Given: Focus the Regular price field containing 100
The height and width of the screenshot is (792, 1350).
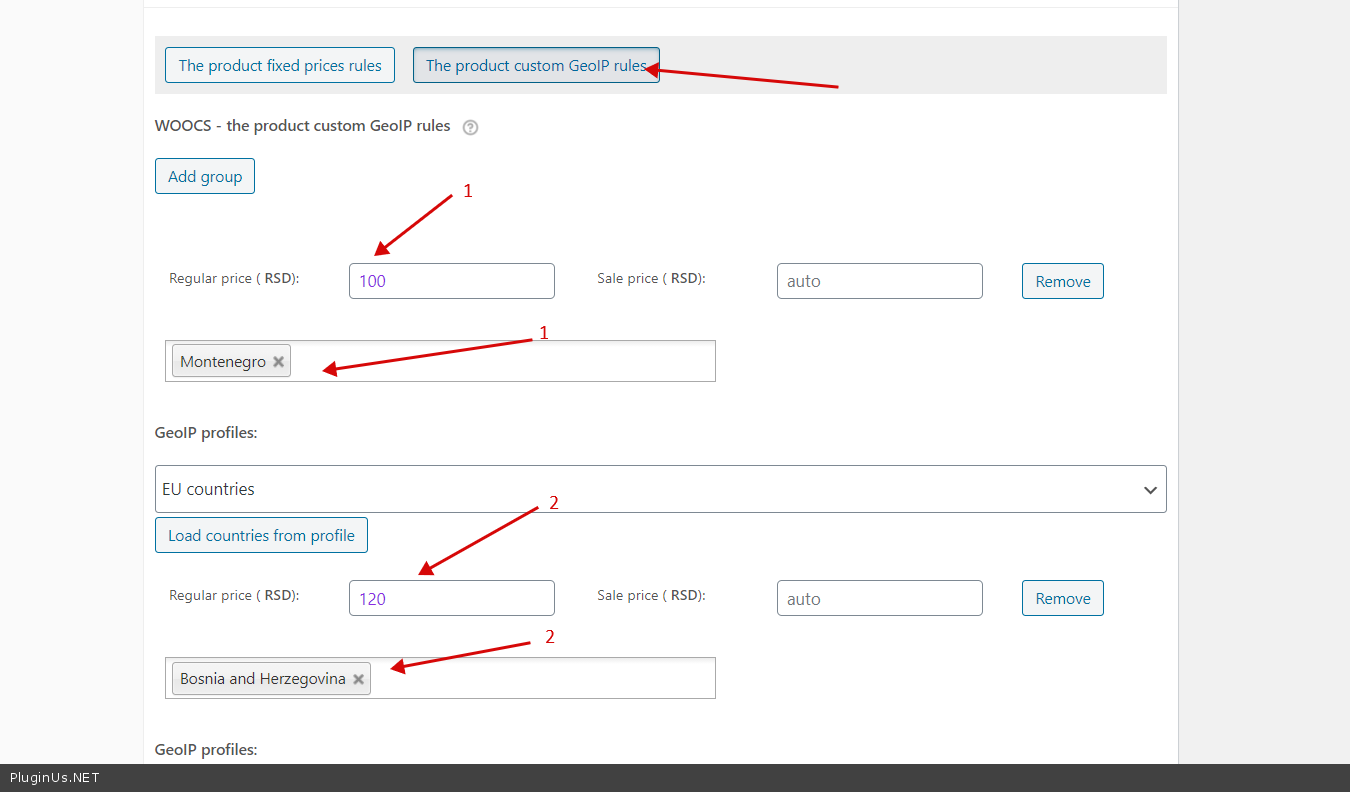Looking at the screenshot, I should (451, 281).
